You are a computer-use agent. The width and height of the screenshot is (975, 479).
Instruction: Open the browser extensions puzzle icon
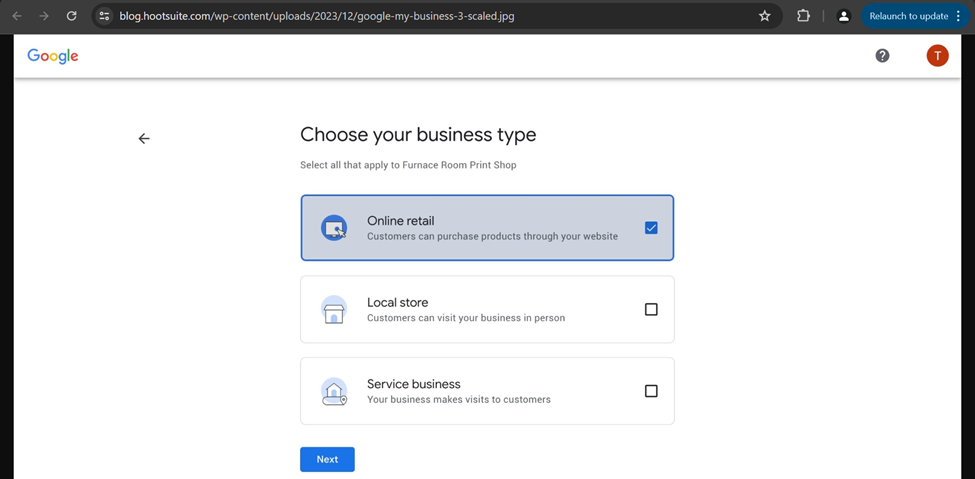pos(803,16)
